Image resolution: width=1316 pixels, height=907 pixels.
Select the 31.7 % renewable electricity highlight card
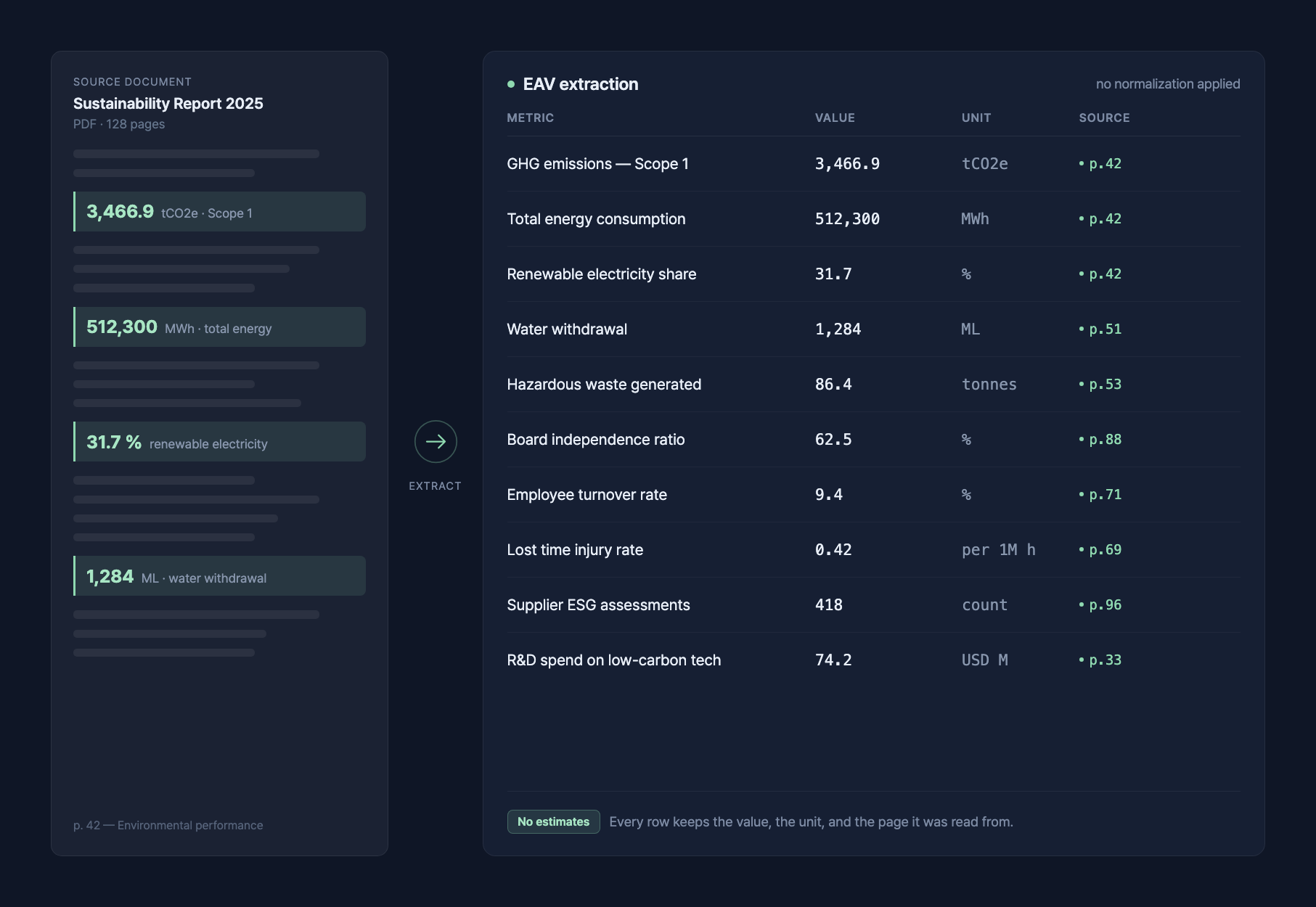pos(219,442)
